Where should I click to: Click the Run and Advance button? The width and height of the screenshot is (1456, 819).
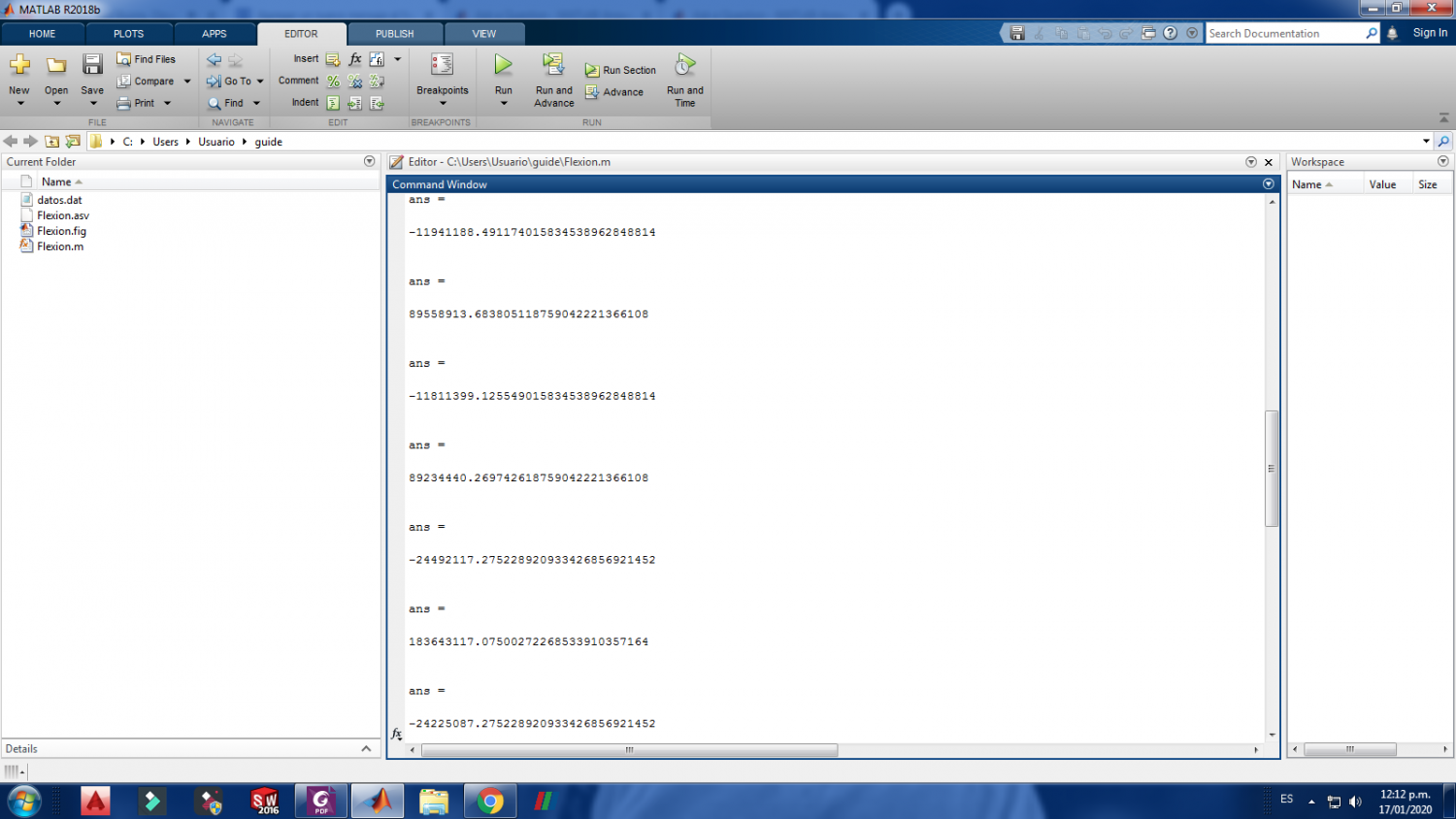point(554,80)
